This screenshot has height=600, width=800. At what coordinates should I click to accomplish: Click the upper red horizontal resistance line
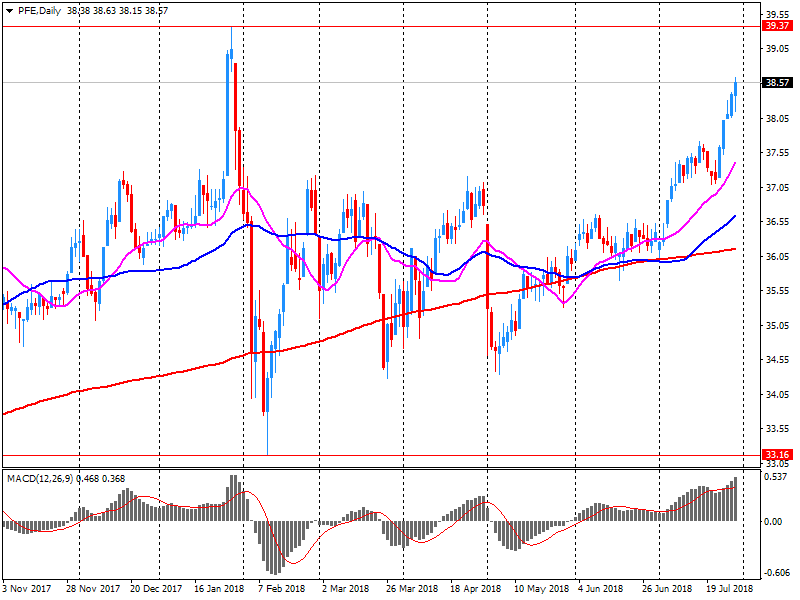click(400, 26)
